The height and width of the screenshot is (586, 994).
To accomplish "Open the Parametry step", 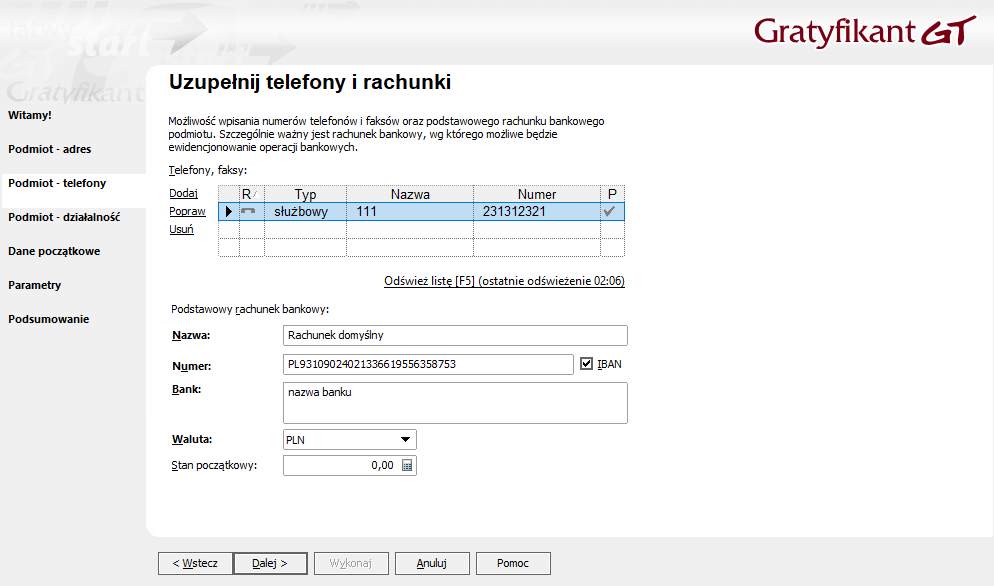I will point(34,285).
